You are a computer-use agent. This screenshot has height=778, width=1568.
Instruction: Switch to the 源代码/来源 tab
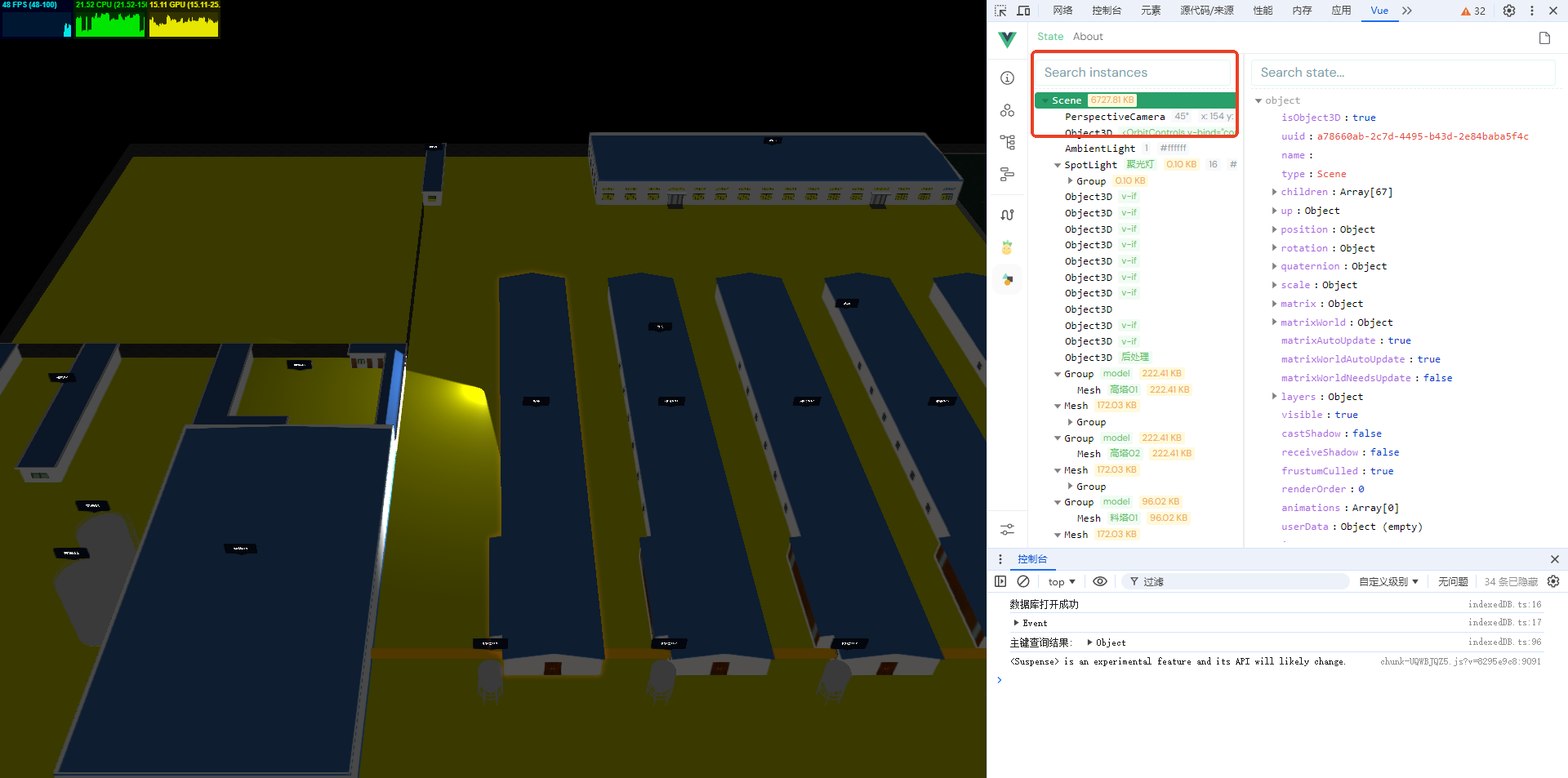[x=1207, y=11]
